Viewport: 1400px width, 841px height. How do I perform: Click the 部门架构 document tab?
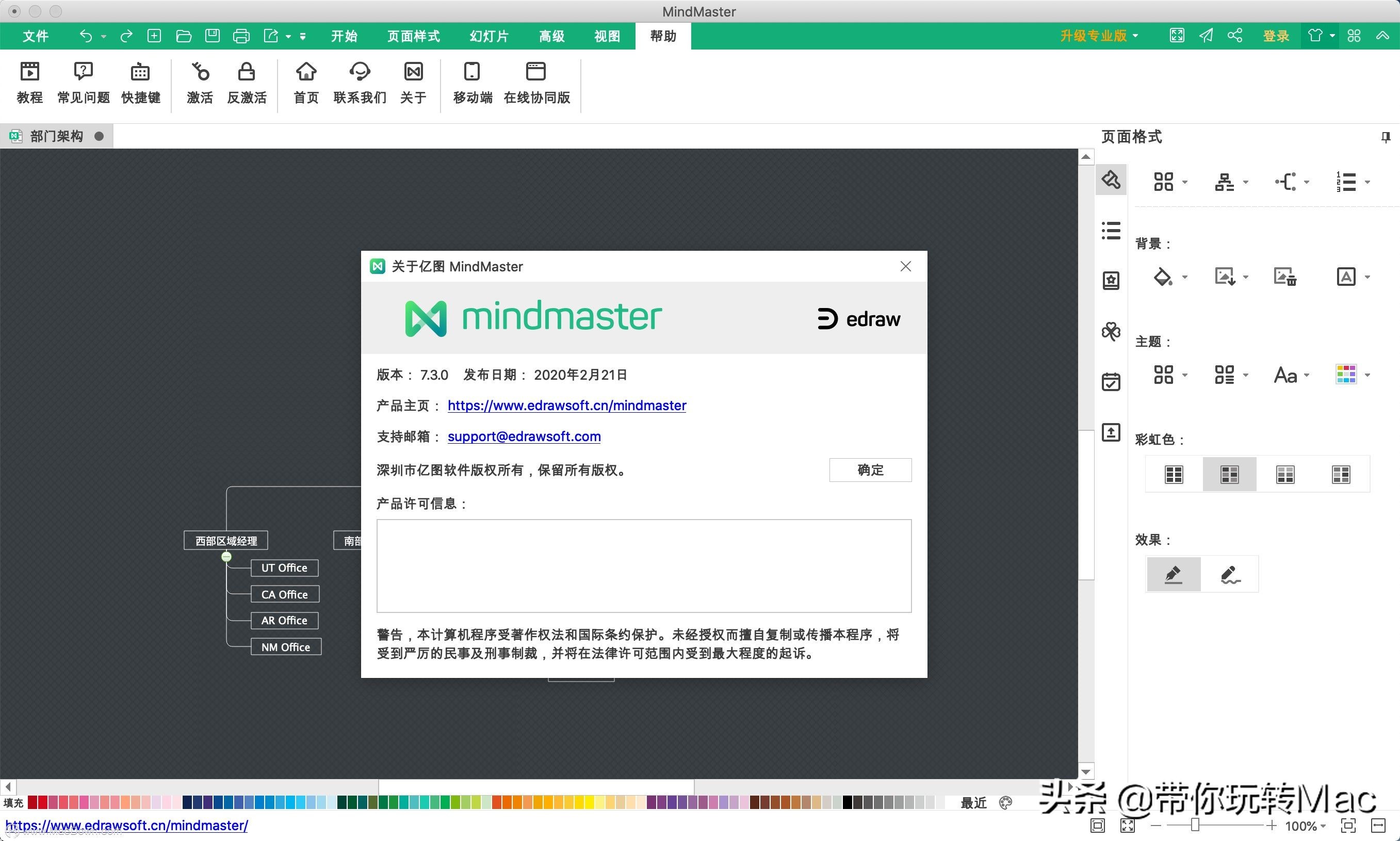coord(56,136)
